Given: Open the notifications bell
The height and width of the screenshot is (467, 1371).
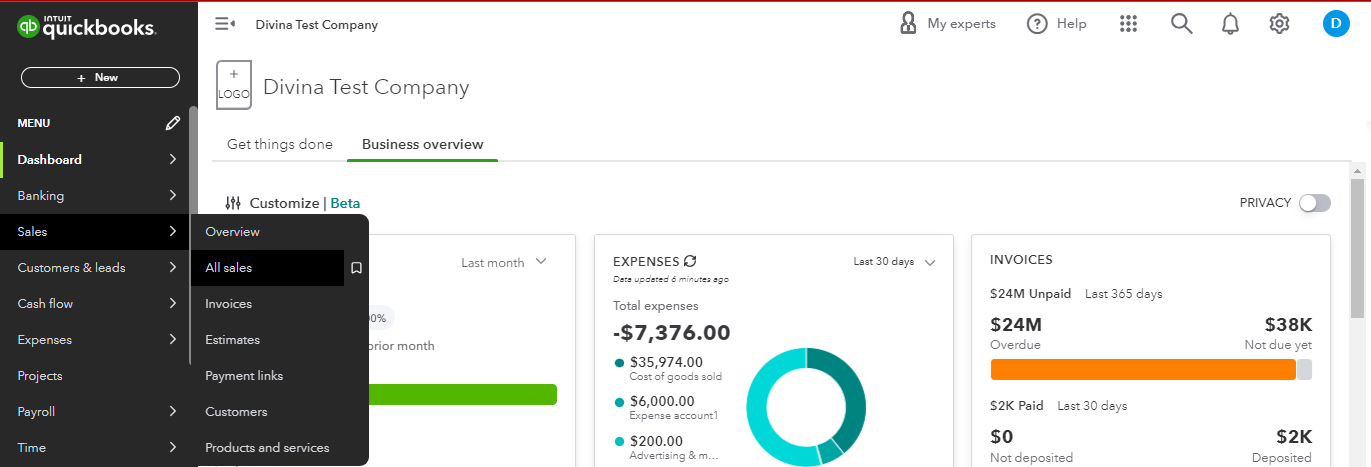Looking at the screenshot, I should [1231, 24].
